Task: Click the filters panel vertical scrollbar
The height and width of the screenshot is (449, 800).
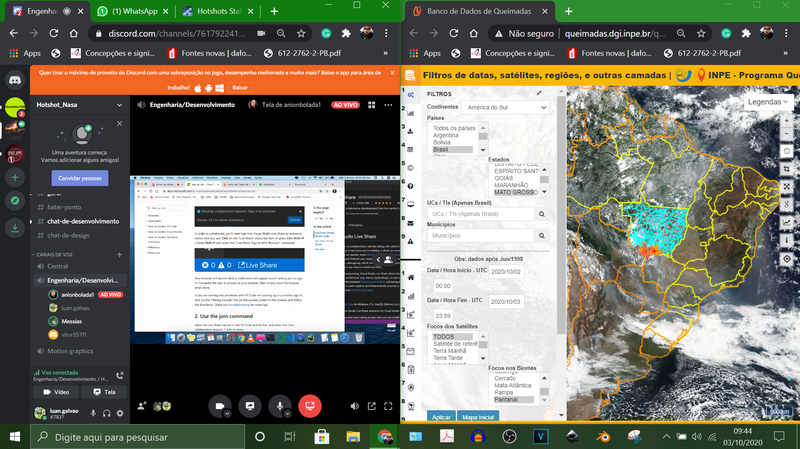Action: point(561,214)
